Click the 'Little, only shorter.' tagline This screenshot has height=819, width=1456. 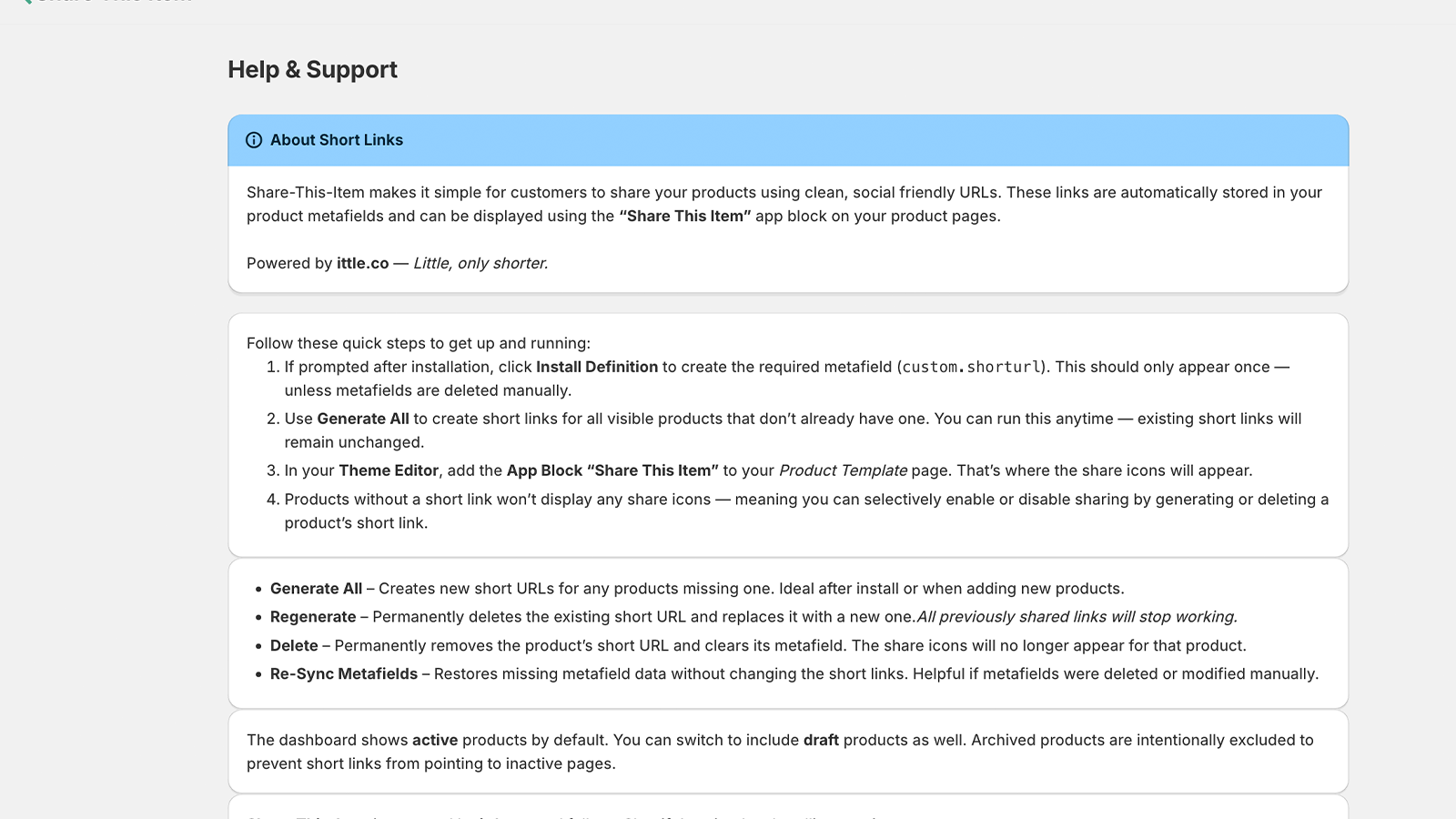(480, 263)
